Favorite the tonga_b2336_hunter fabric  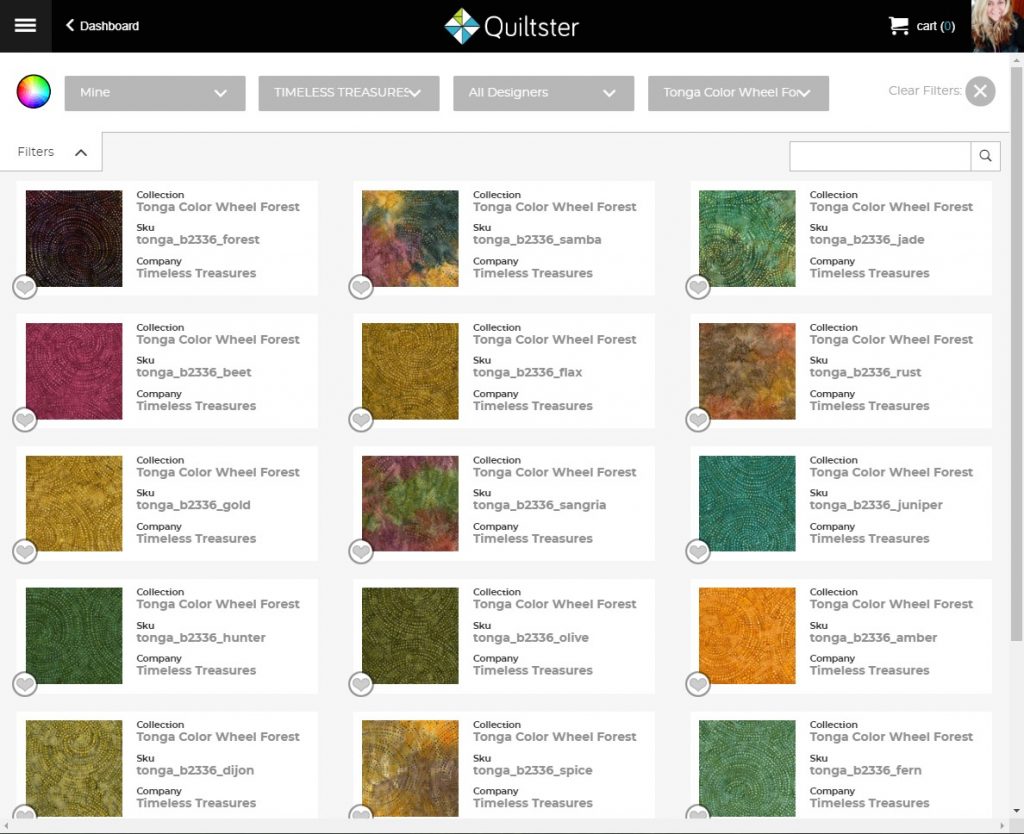click(x=25, y=684)
